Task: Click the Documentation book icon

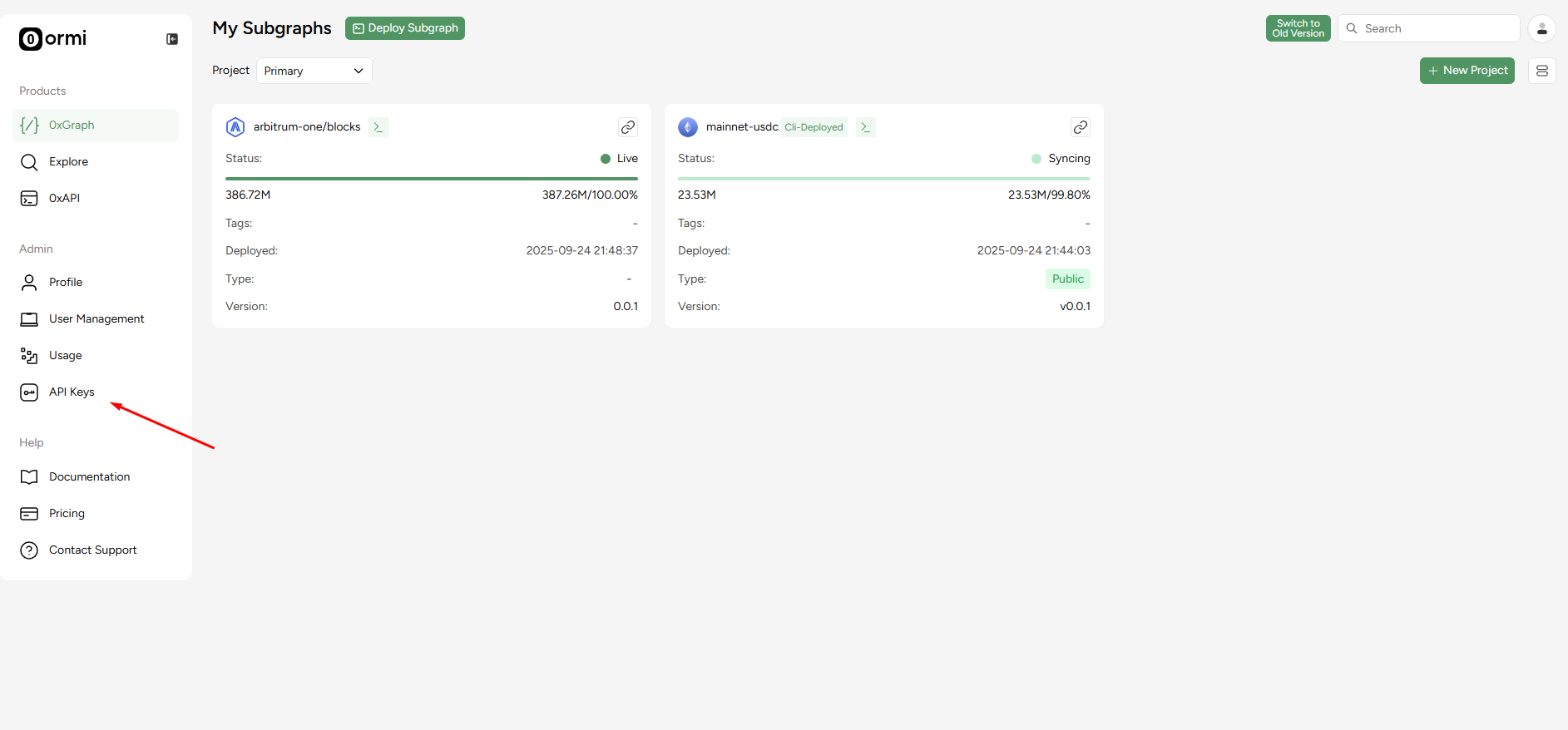Action: [x=29, y=477]
